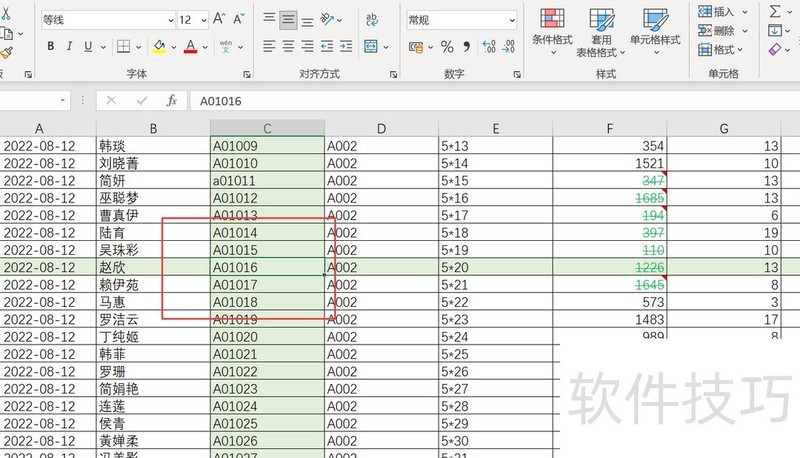Click cell containing 5*22

click(495, 302)
